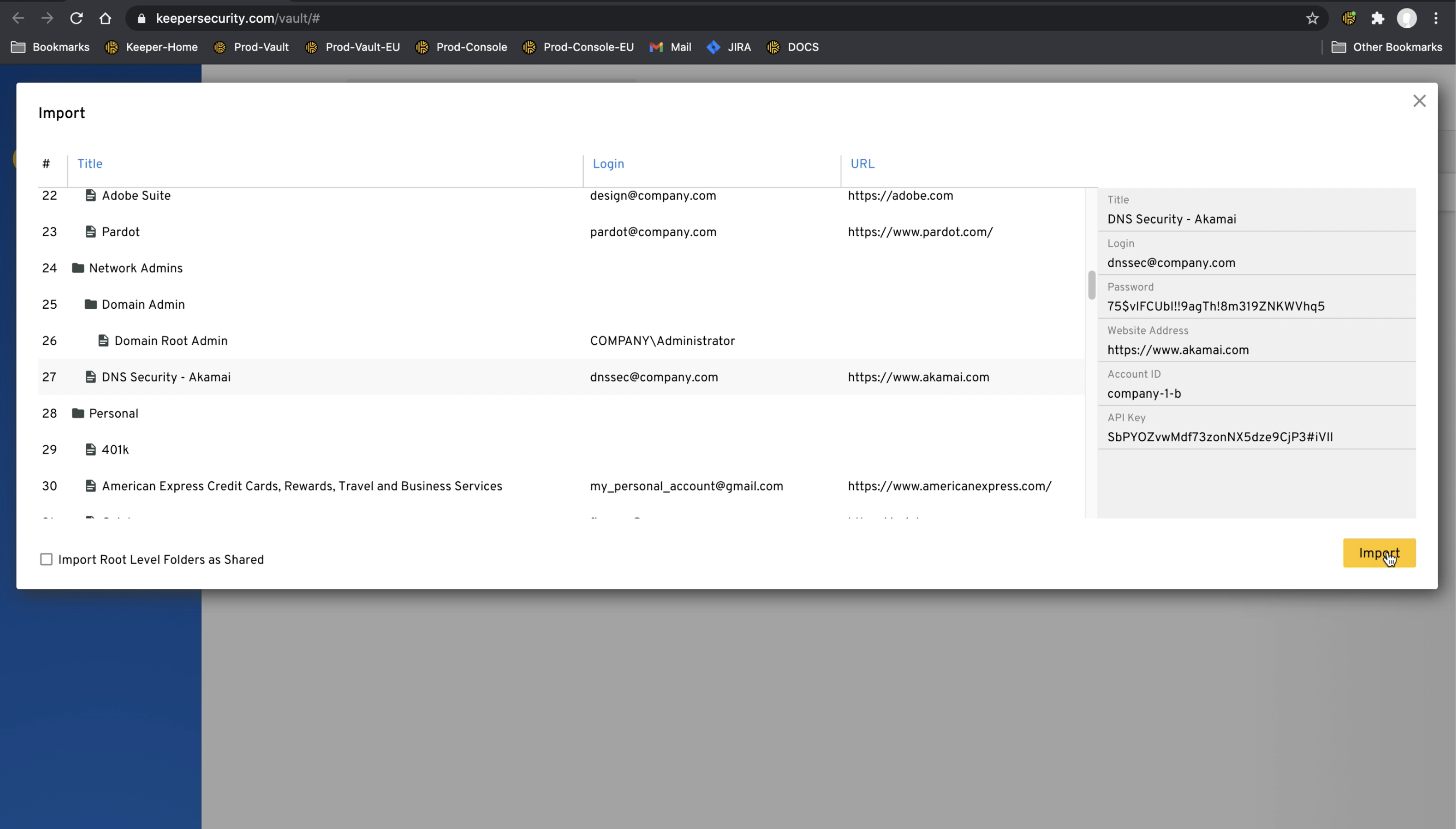
Task: Click the import list scrollbar thumb
Action: pyautogui.click(x=1091, y=285)
